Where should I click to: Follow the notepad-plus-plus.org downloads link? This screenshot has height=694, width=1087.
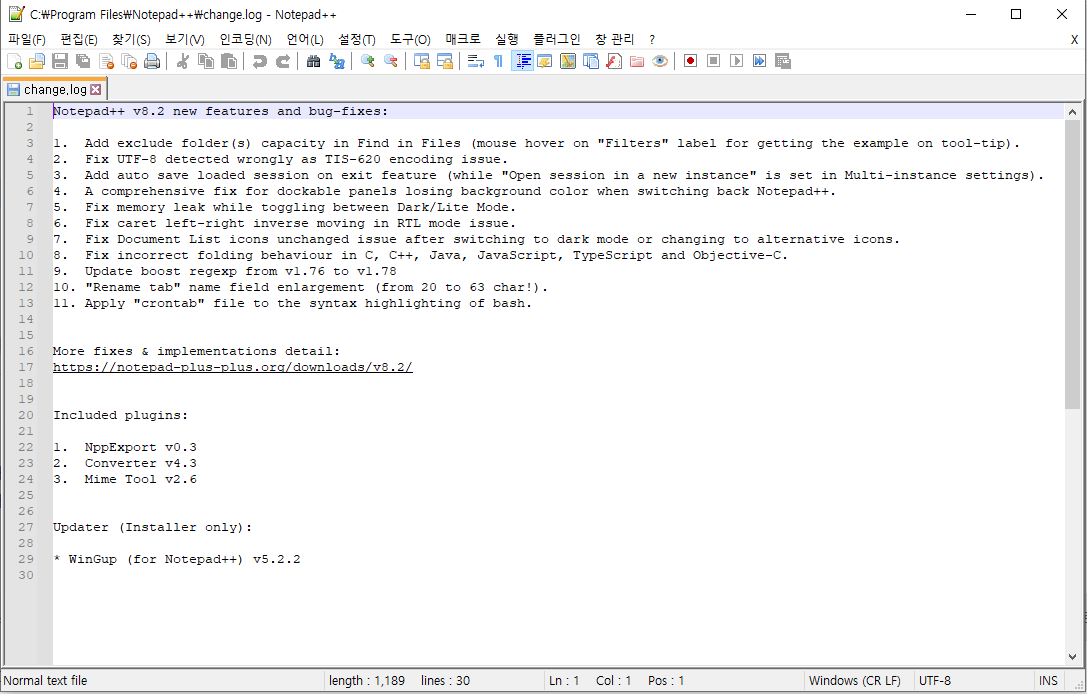point(233,367)
